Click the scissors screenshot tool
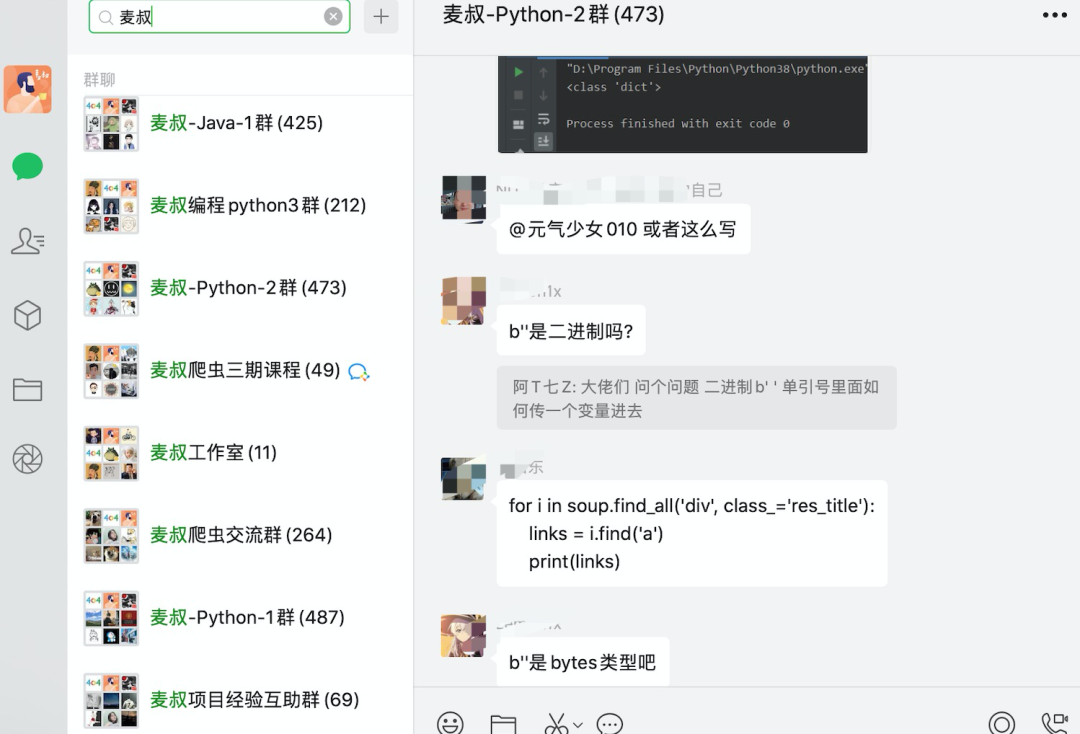 click(556, 724)
